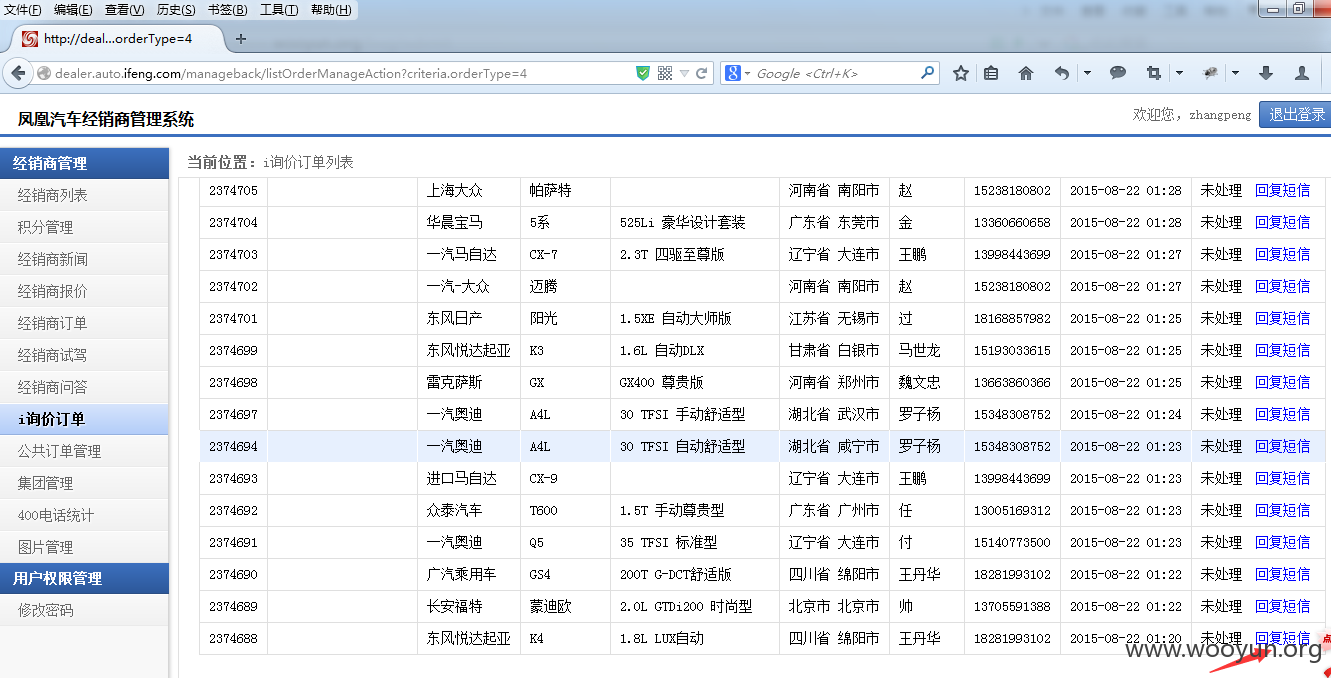Click the Google search input box
Image resolution: width=1331 pixels, height=678 pixels.
click(835, 73)
